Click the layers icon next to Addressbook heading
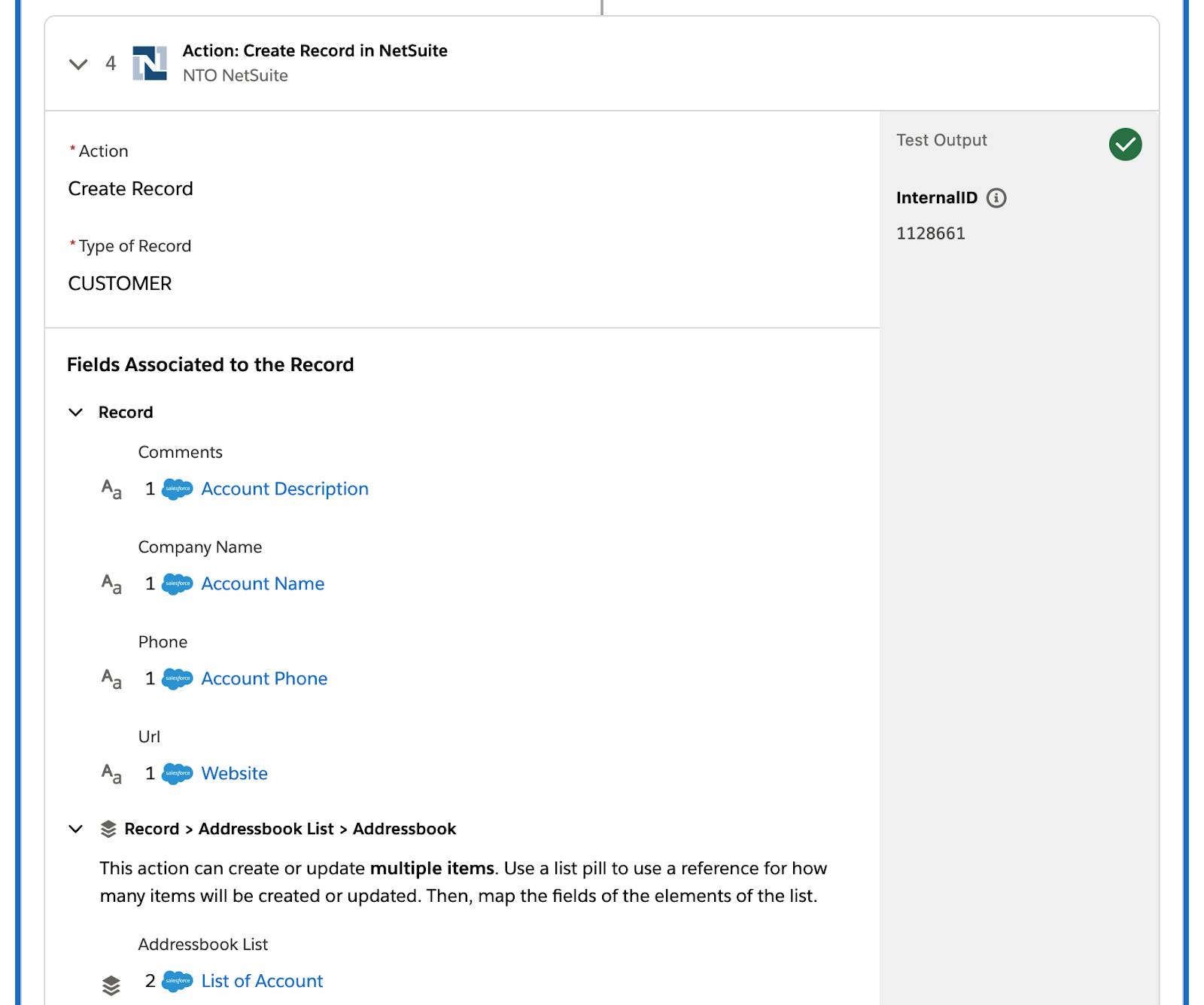The image size is (1204, 1005). [108, 829]
